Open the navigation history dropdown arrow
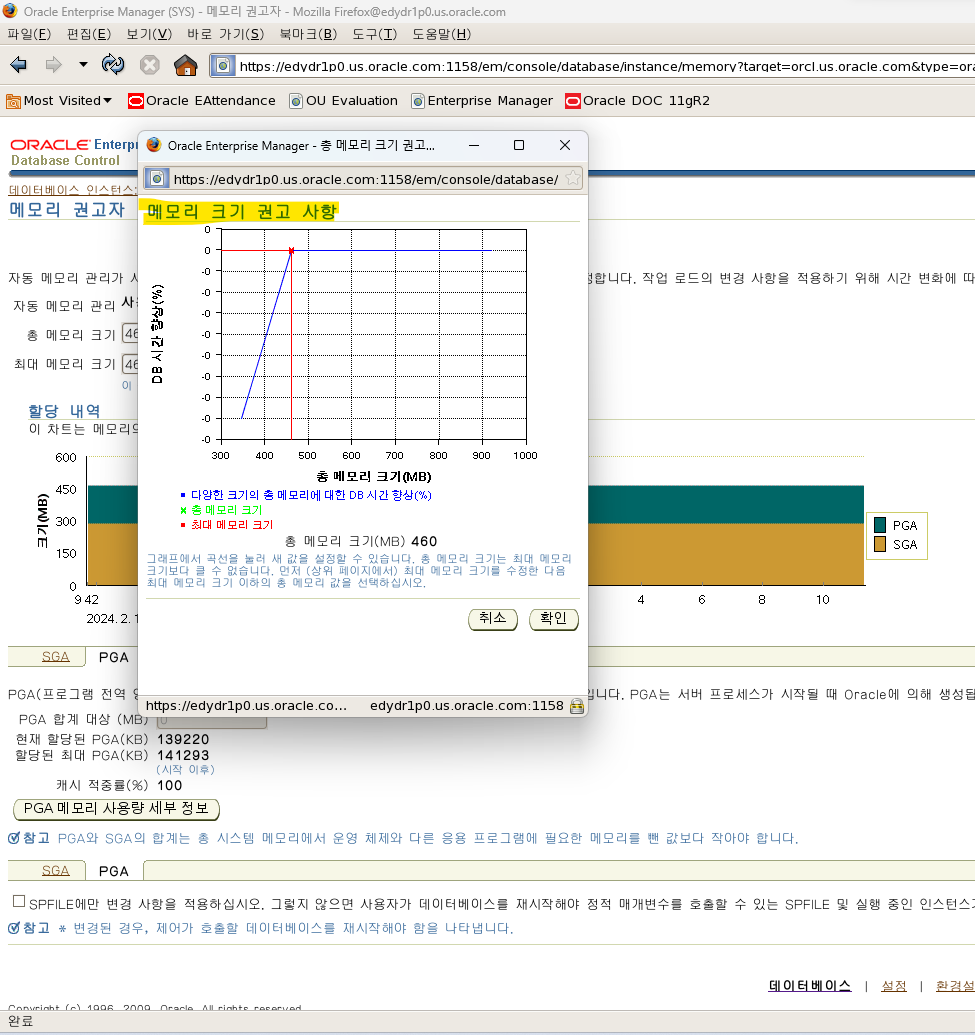Screen dimensions: 975x1035 pyautogui.click(x=83, y=65)
